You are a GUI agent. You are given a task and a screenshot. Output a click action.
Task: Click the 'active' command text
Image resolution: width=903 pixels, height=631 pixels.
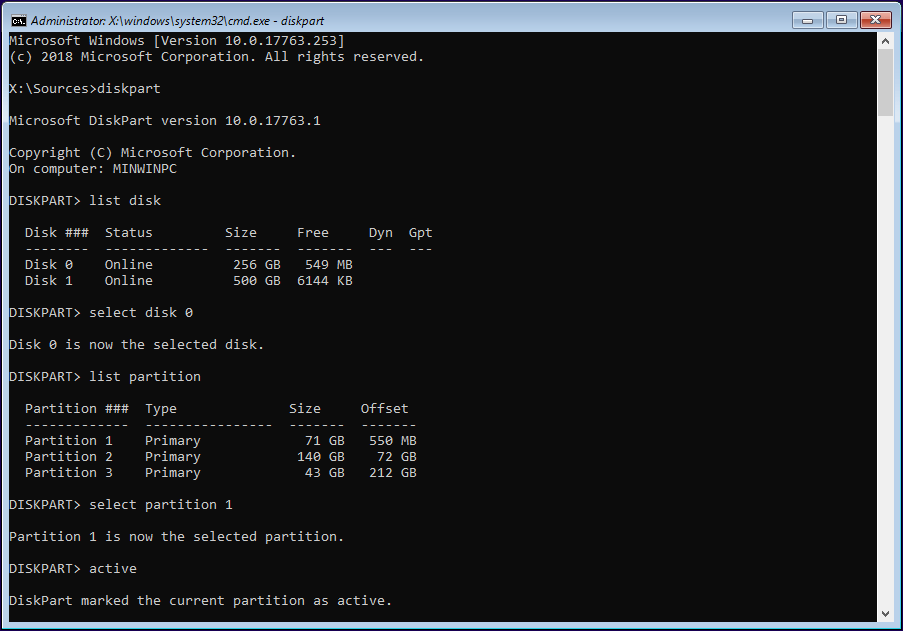click(x=112, y=568)
